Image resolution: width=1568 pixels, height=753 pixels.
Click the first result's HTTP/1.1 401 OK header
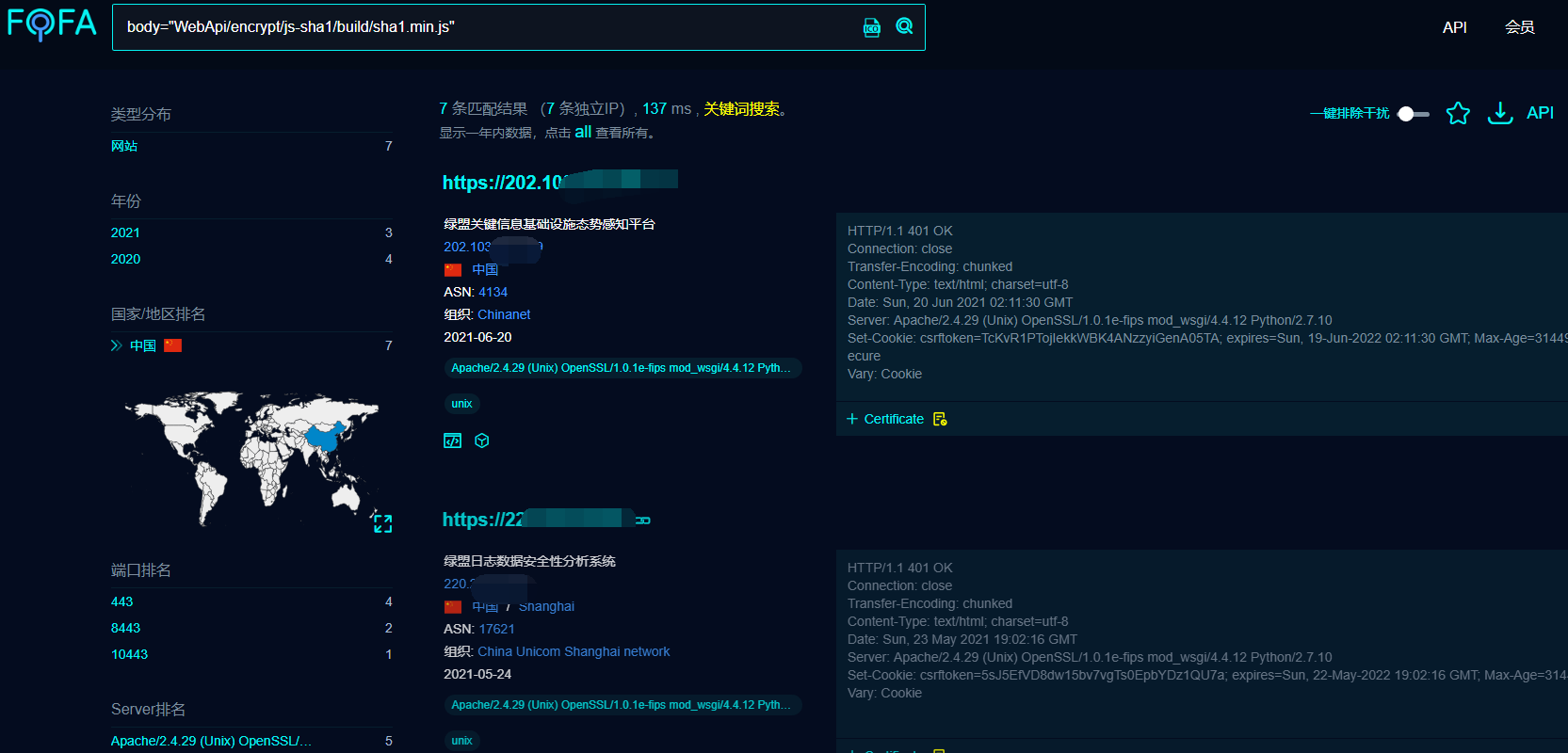pyautogui.click(x=899, y=231)
